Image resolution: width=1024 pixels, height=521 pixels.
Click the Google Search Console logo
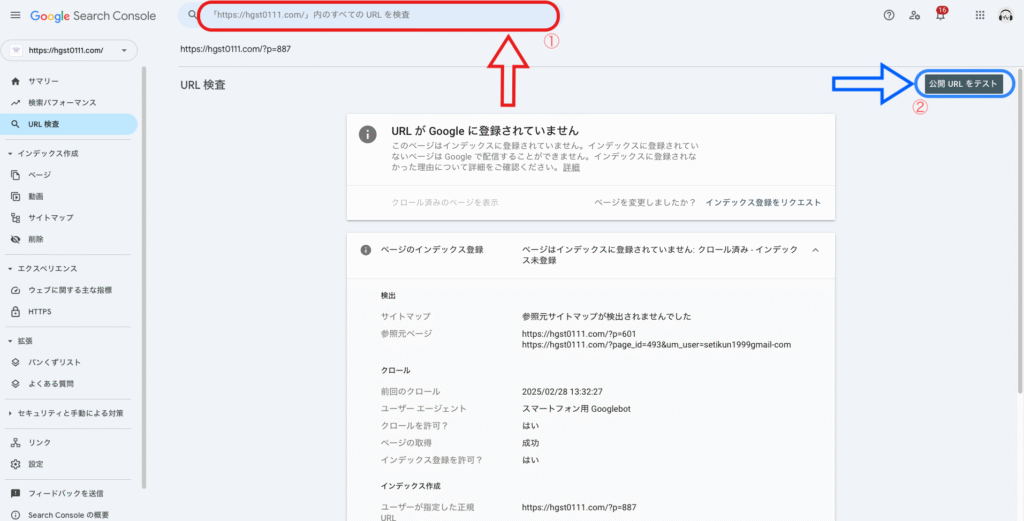tap(93, 16)
